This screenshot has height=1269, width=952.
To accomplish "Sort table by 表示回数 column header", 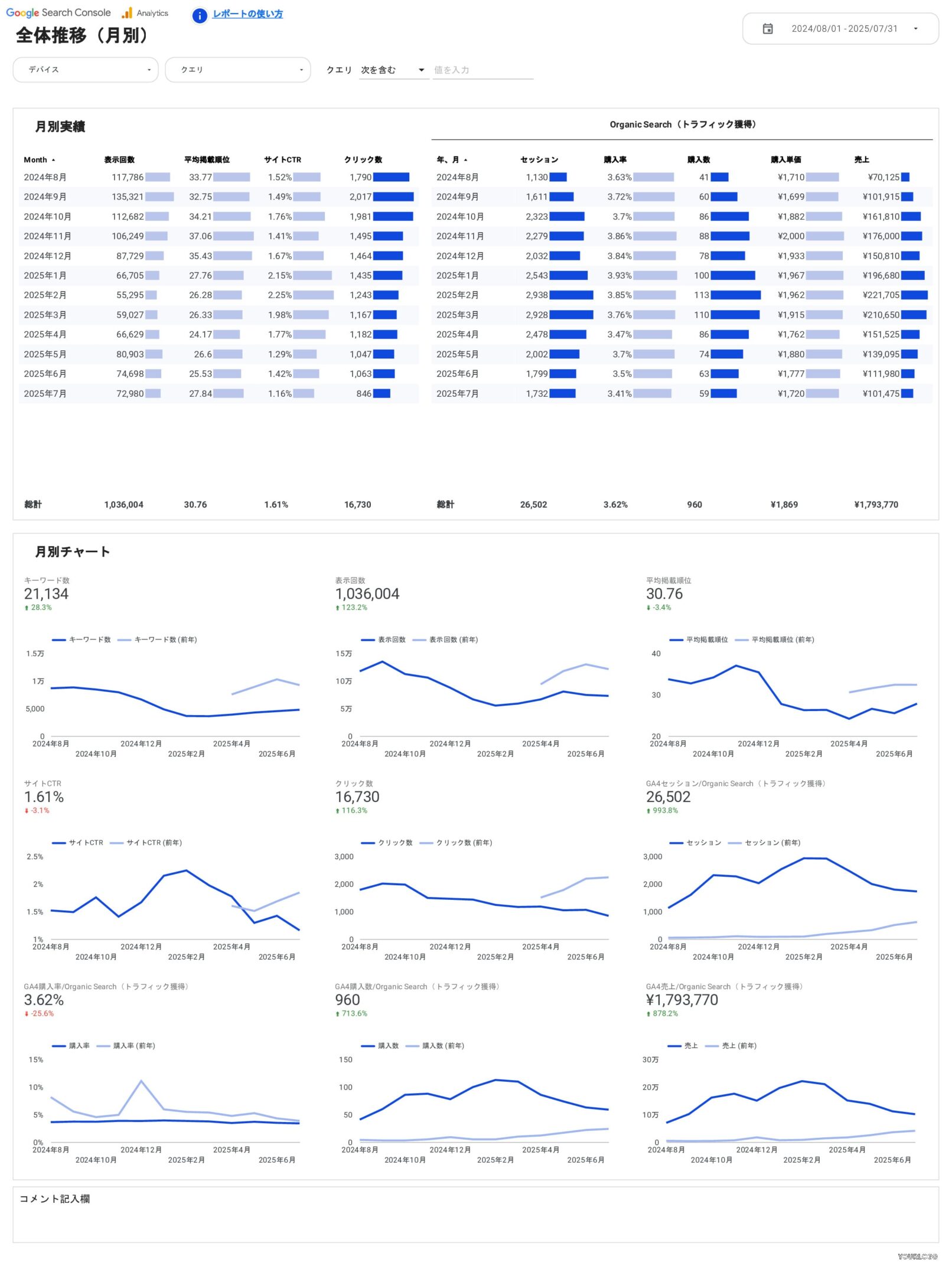I will coord(119,160).
